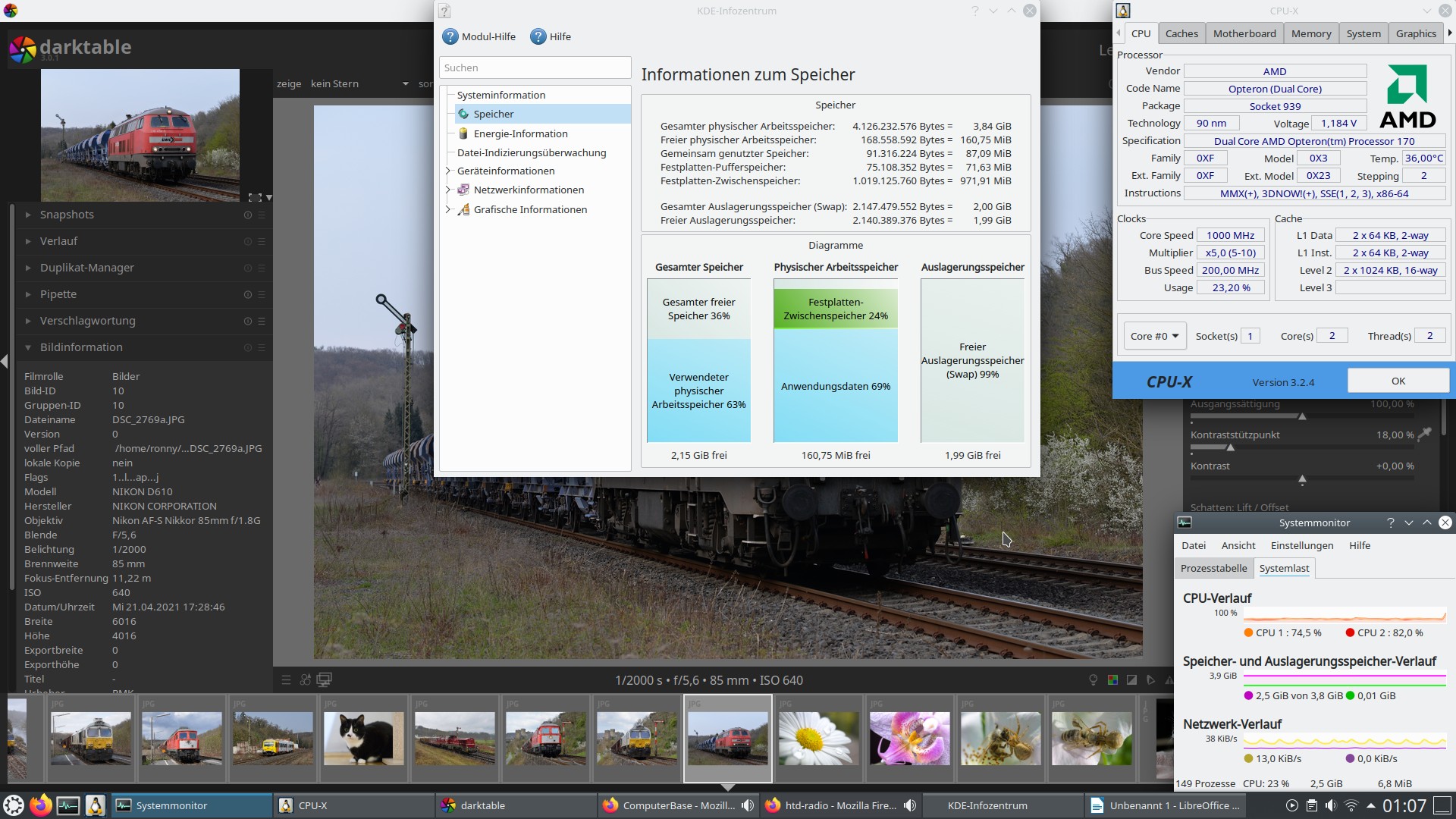Image resolution: width=1456 pixels, height=819 pixels.
Task: Expand the Geräteinformationen tree node
Action: tap(448, 171)
